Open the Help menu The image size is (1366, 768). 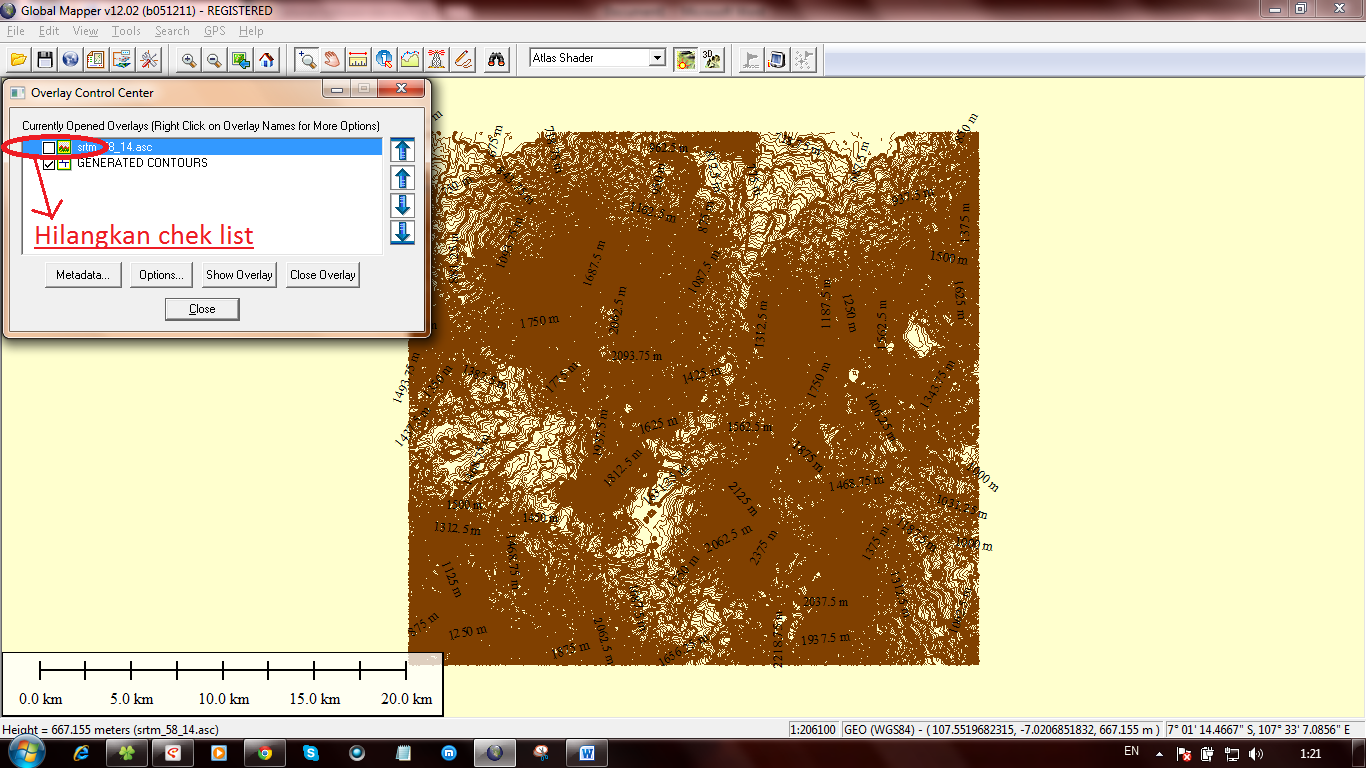click(251, 31)
